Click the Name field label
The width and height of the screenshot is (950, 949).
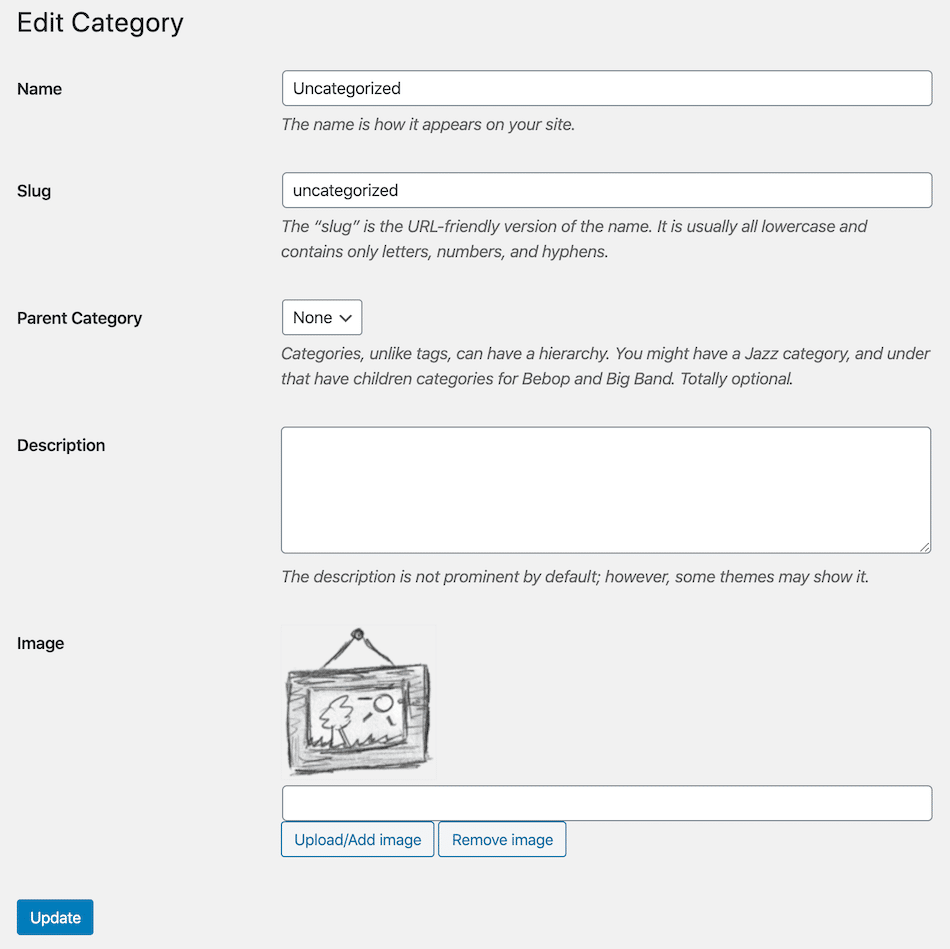40,89
